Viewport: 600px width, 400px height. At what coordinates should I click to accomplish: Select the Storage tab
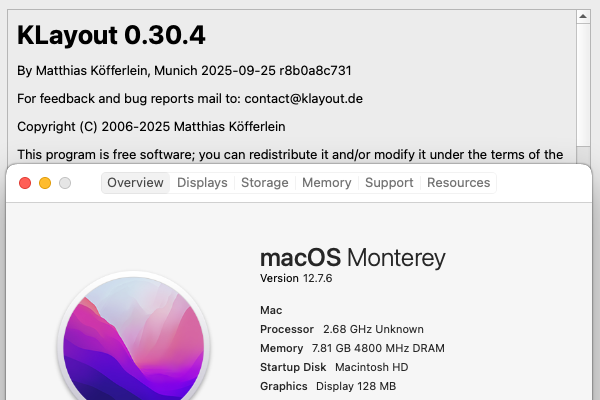pyautogui.click(x=264, y=183)
